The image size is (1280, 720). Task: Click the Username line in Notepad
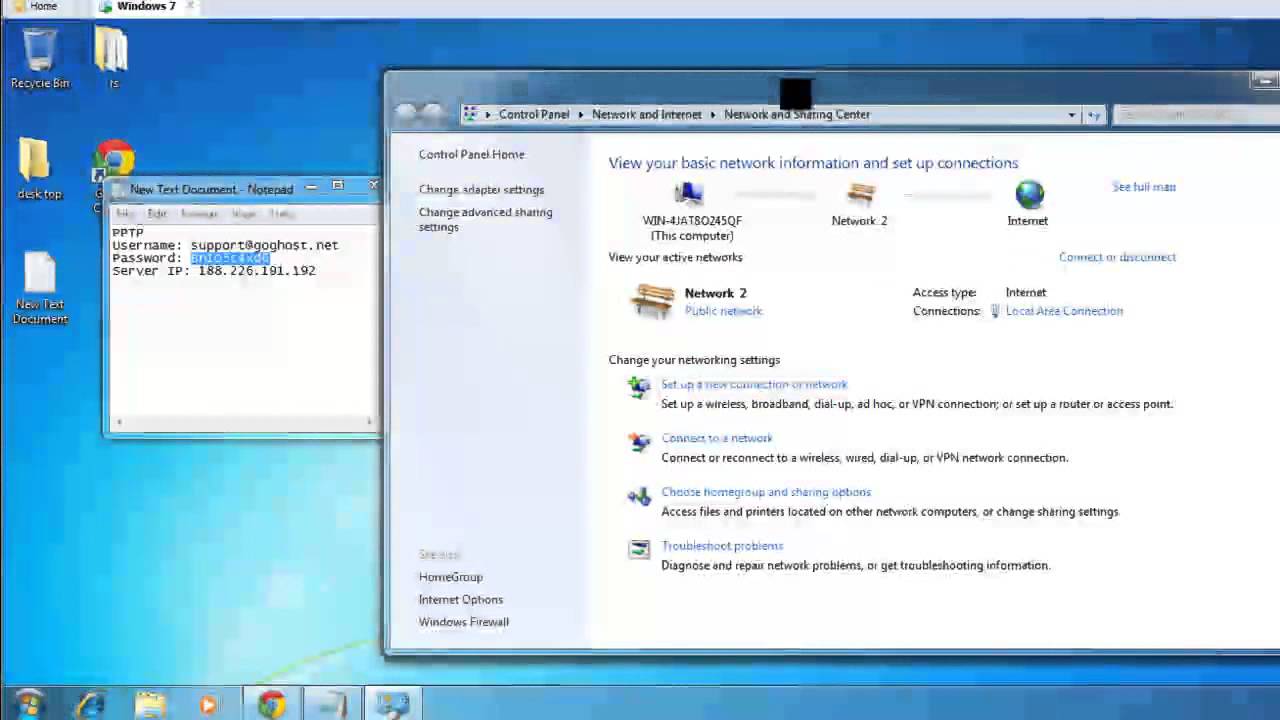click(225, 245)
